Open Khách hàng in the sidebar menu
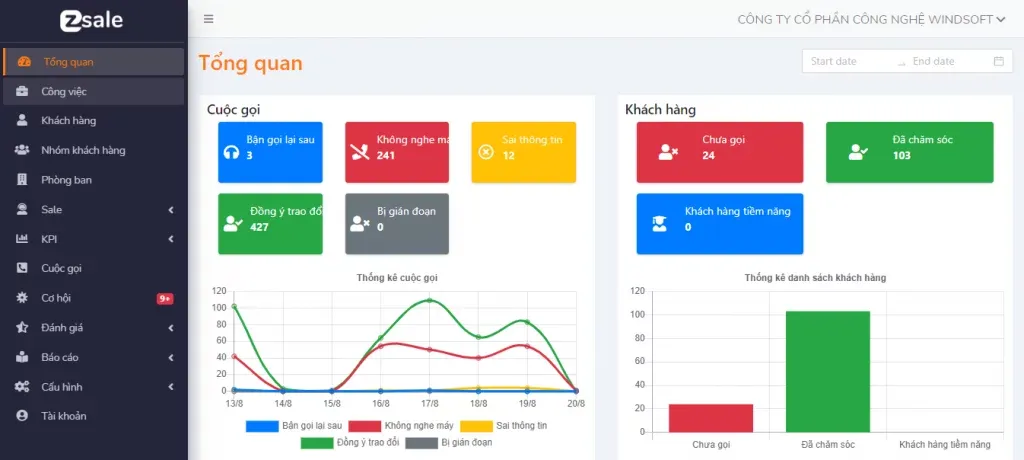Screen dimensions: 1024x460 point(68,121)
